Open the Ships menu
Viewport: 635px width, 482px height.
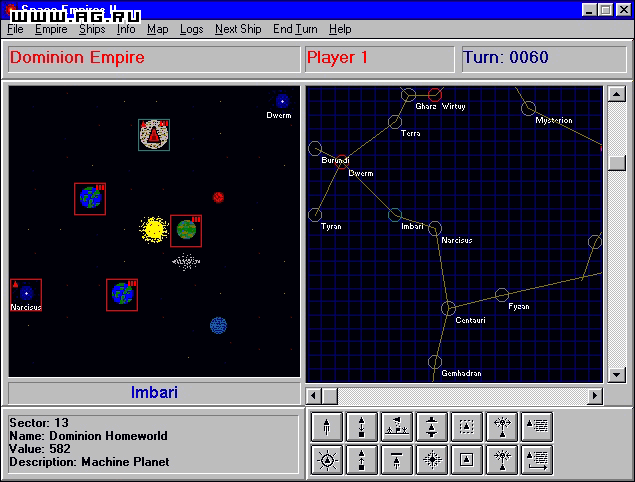click(92, 29)
